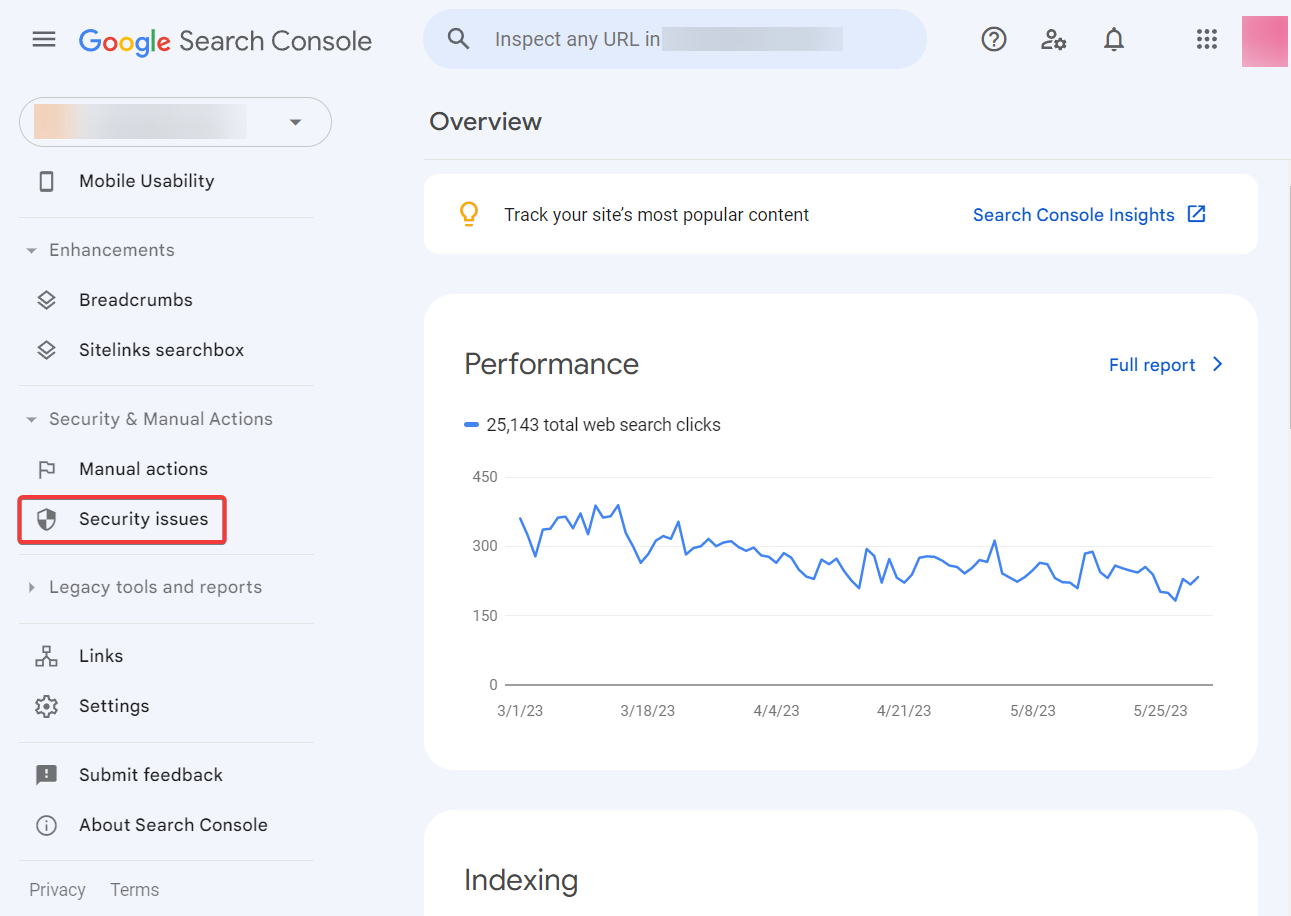This screenshot has height=916, width=1291.
Task: Click the Search Console Insights external-link icon
Action: coord(1196,214)
